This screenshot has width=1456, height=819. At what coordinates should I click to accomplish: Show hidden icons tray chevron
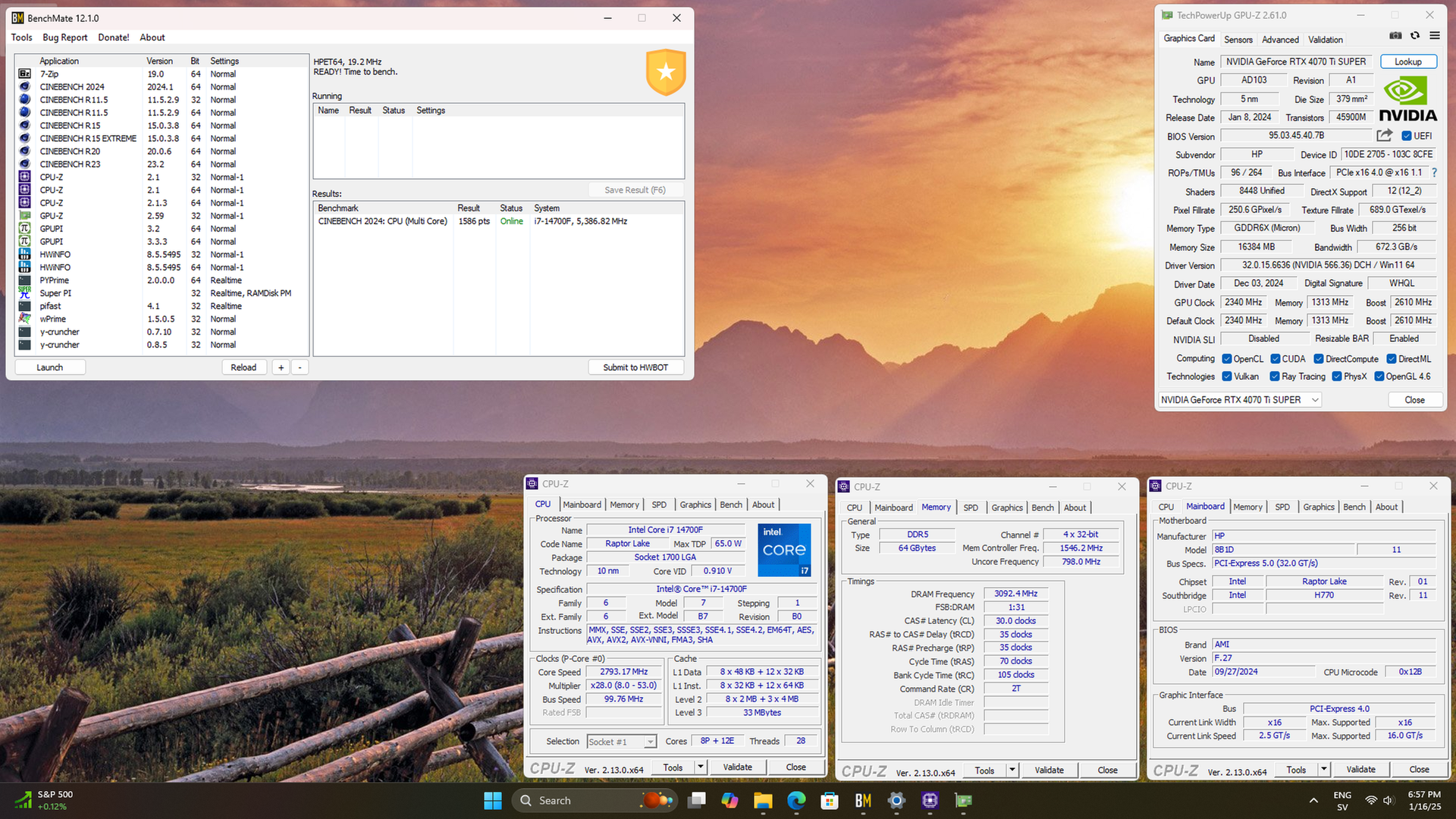[x=1313, y=800]
